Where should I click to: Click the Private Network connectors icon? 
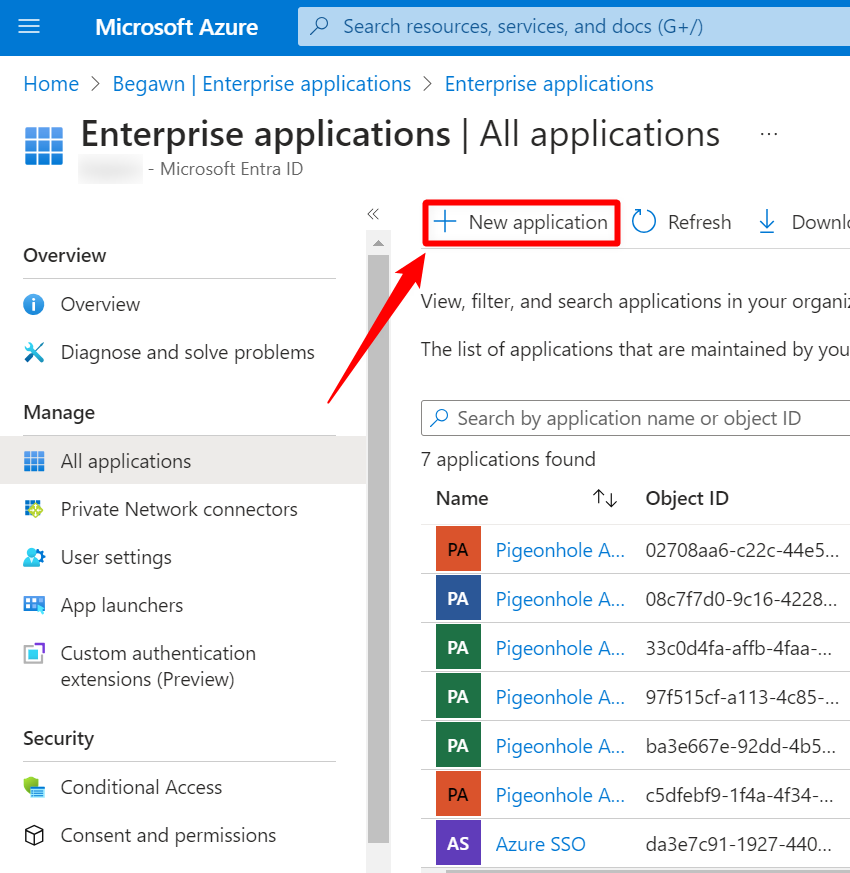(x=34, y=509)
